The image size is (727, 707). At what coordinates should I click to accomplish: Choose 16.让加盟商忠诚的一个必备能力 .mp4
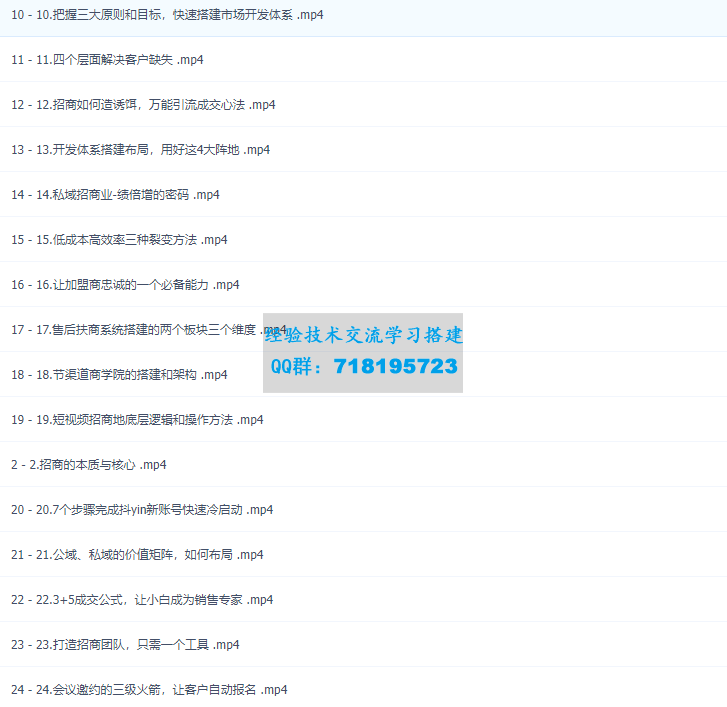125,285
